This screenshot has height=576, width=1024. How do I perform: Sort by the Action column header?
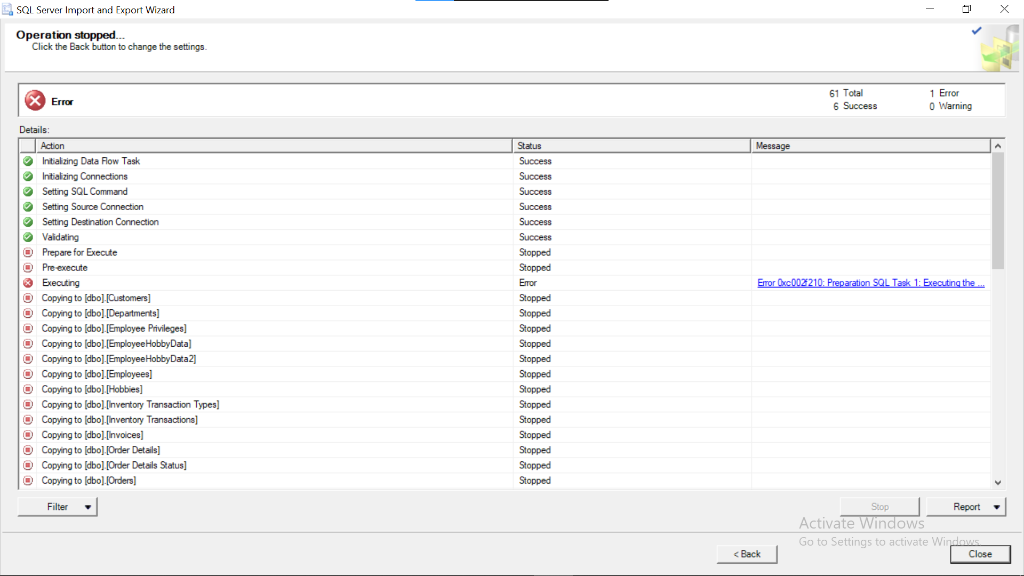point(274,146)
